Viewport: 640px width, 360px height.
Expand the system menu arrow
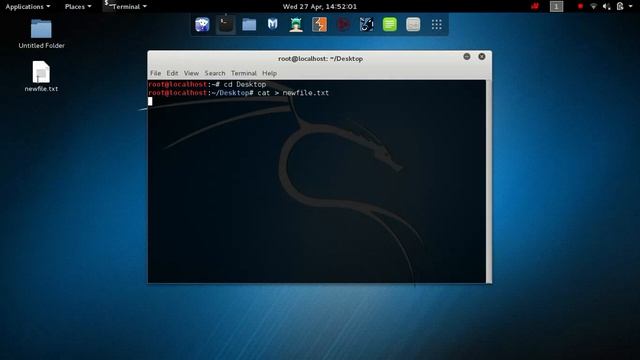[x=631, y=6]
